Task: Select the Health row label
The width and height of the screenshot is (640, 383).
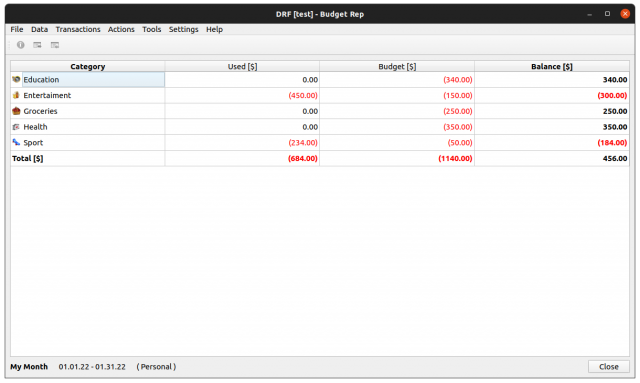Action: [x=36, y=127]
